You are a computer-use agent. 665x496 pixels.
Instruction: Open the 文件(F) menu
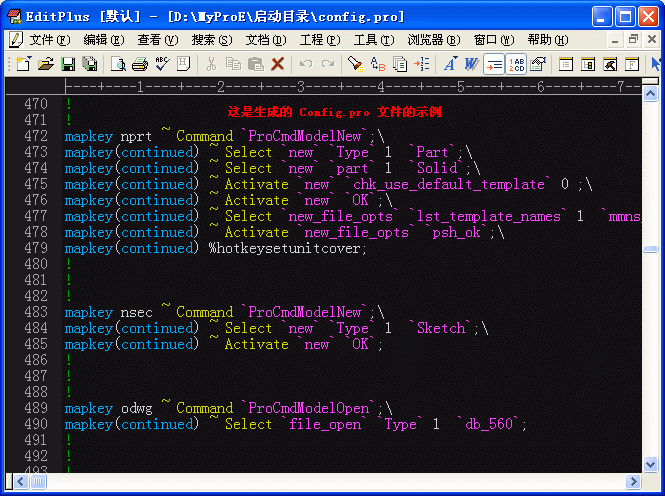click(x=50, y=40)
